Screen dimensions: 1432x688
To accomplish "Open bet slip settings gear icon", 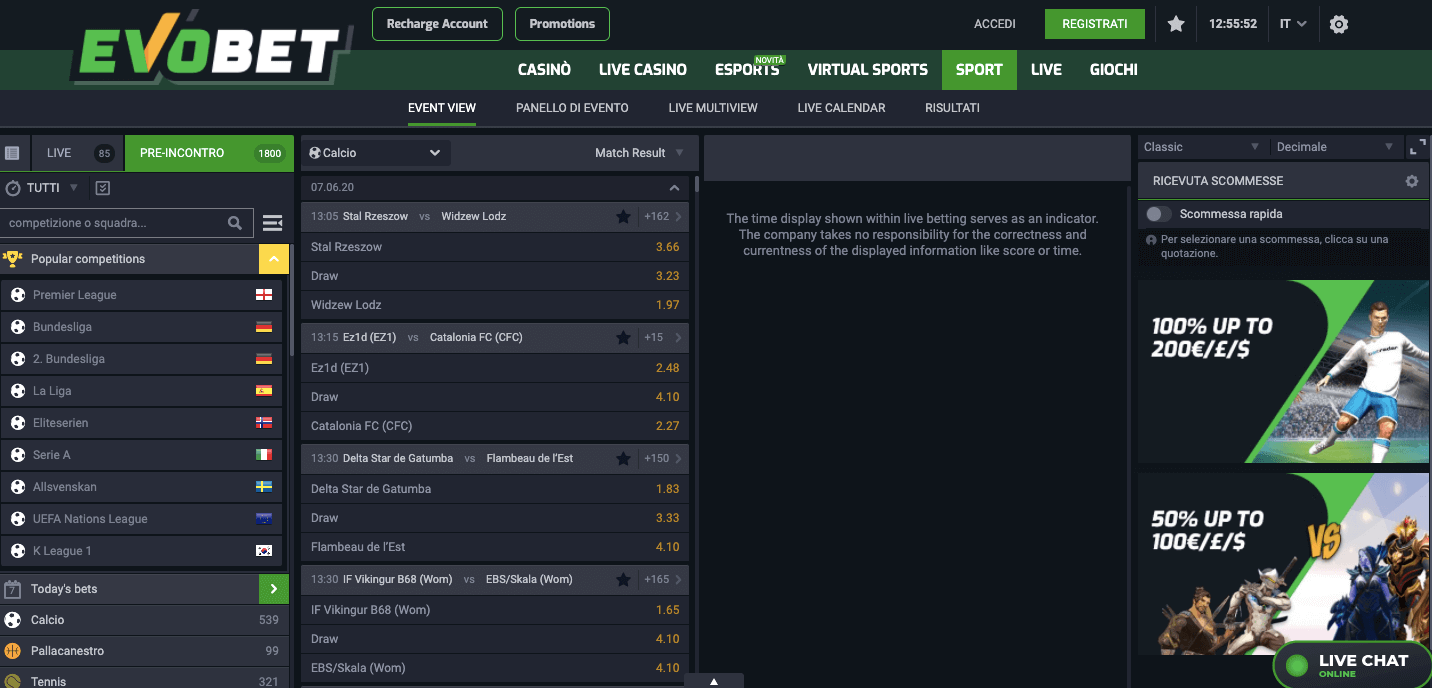I will (x=1412, y=181).
